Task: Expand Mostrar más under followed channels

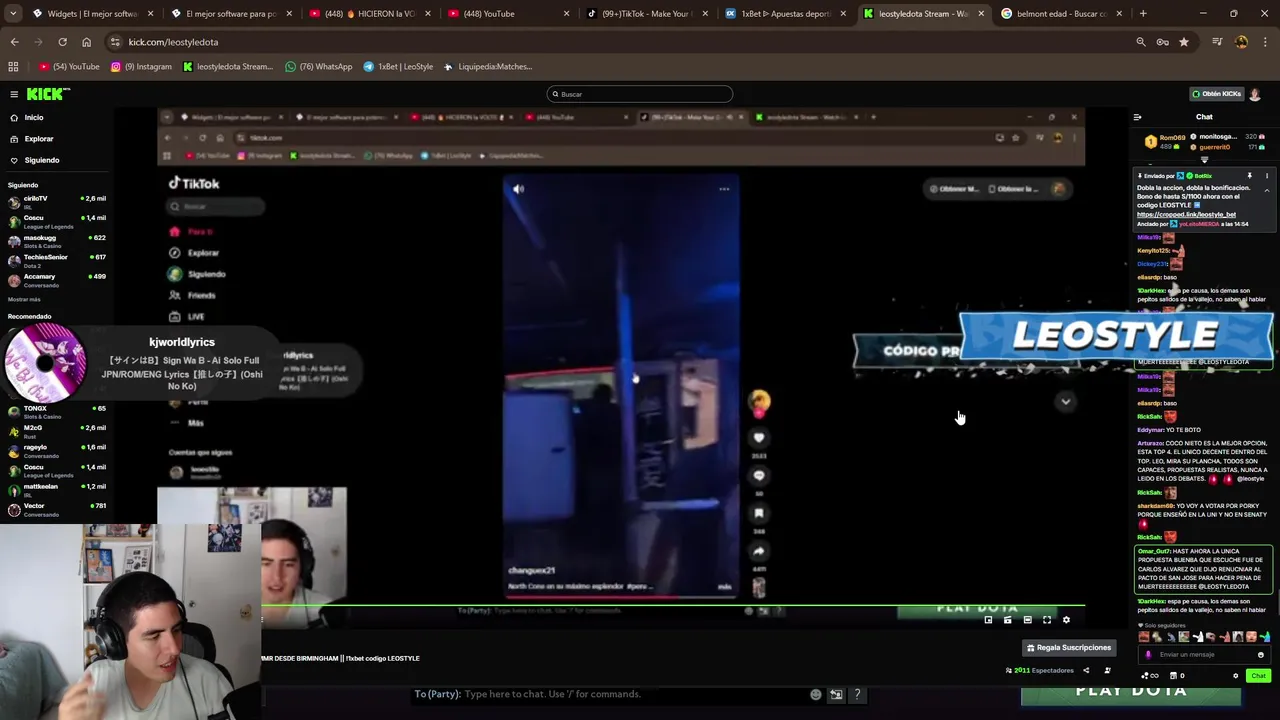Action: [24, 299]
